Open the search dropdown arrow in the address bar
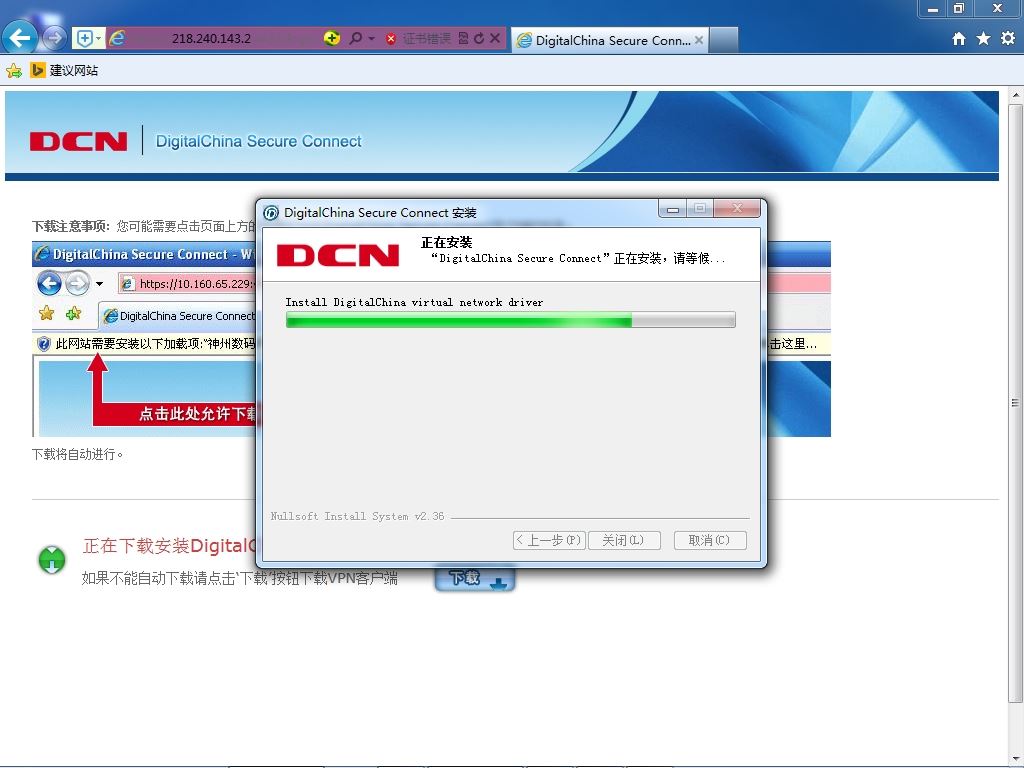 [x=372, y=39]
